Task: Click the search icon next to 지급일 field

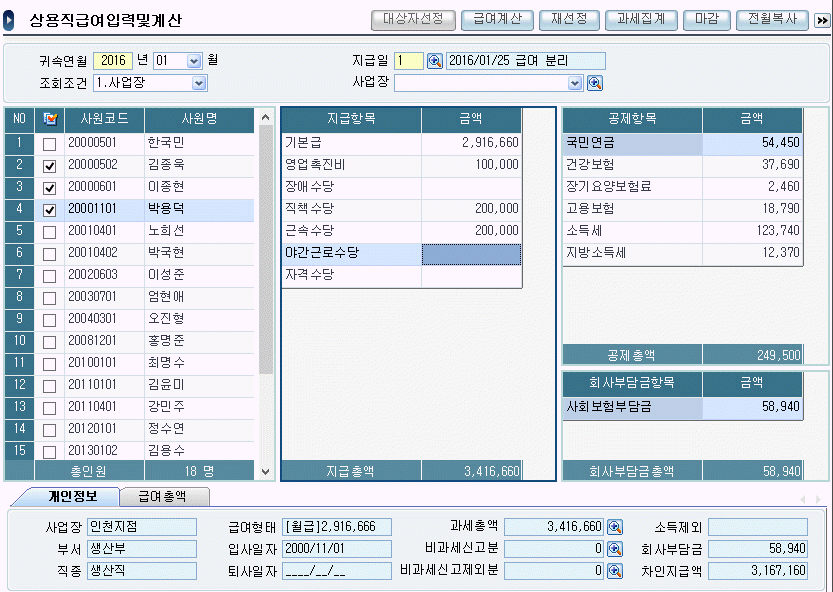Action: [435, 61]
